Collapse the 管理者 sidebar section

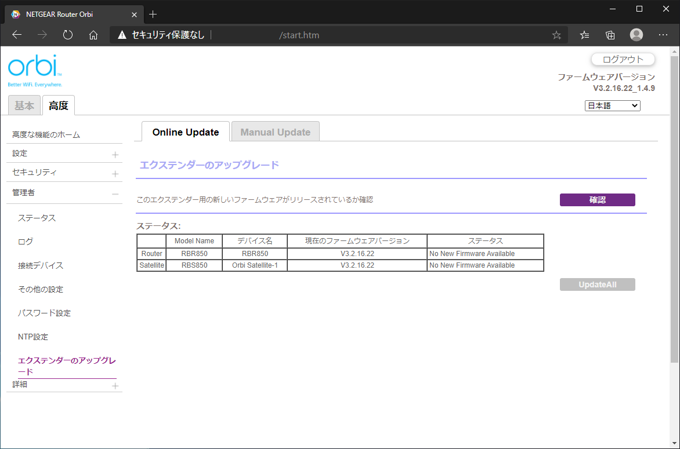pos(115,193)
